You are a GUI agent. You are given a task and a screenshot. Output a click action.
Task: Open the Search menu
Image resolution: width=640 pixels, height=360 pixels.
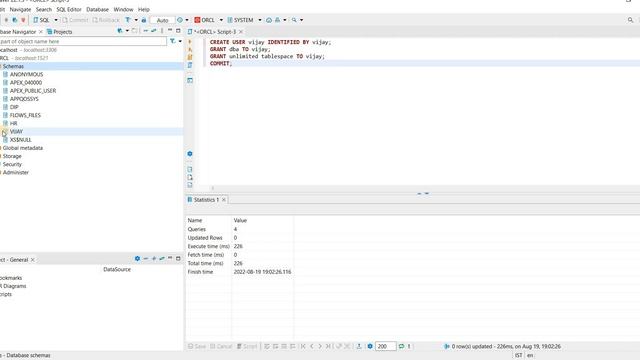pos(44,9)
